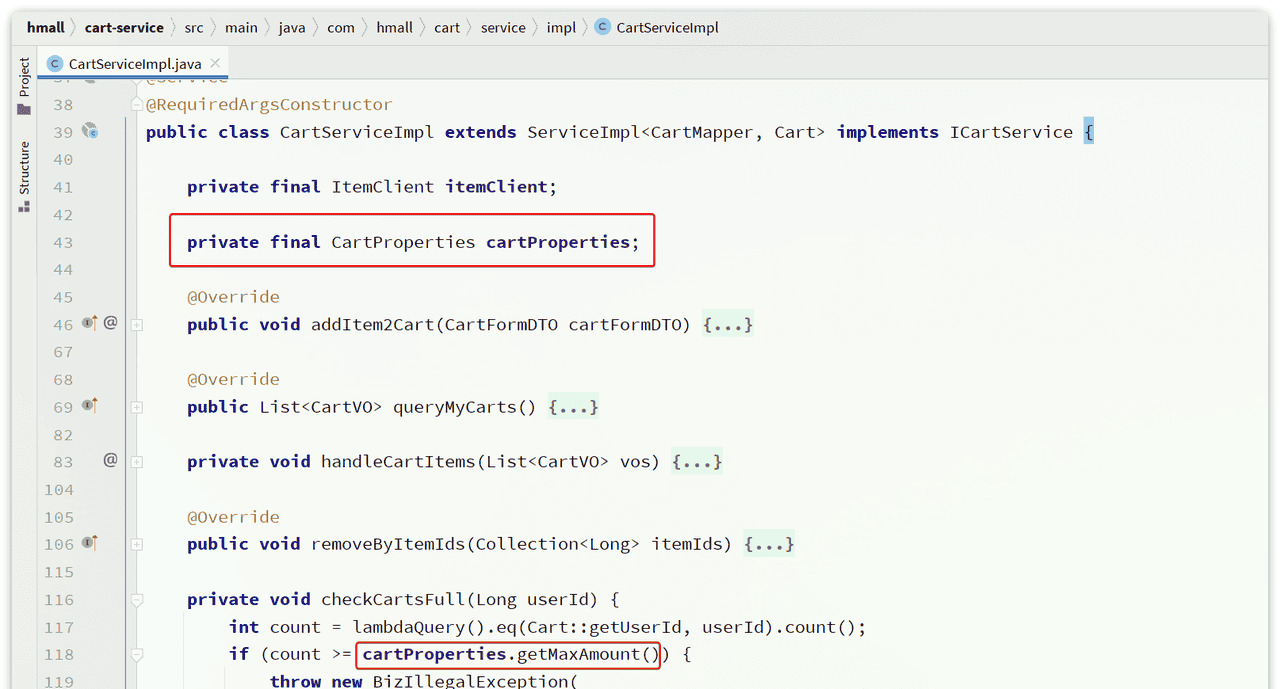Click the @ annotation gutter icon on line 46
The image size is (1280, 689).
110,323
